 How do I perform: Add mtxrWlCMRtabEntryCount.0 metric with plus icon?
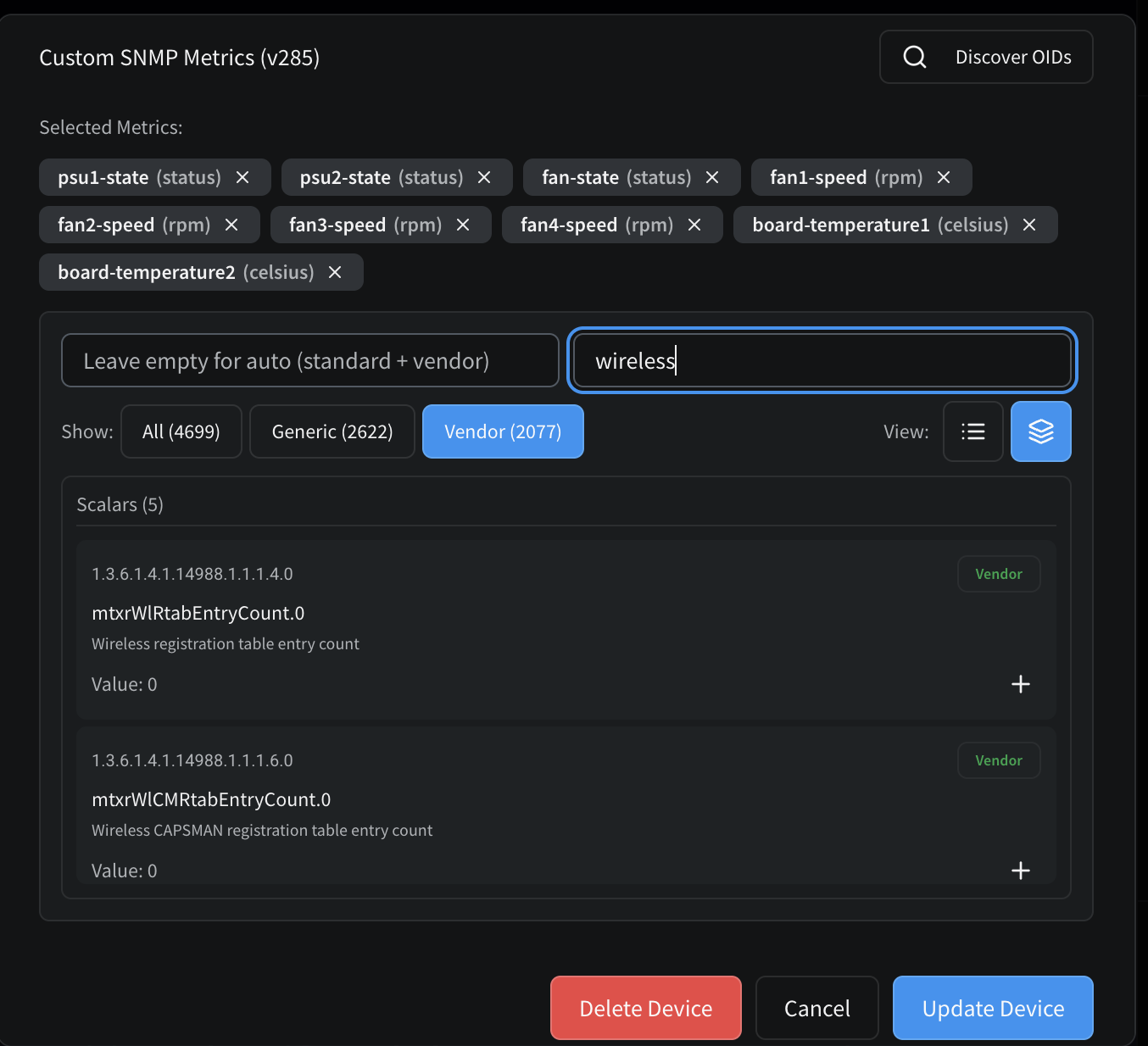point(1021,871)
